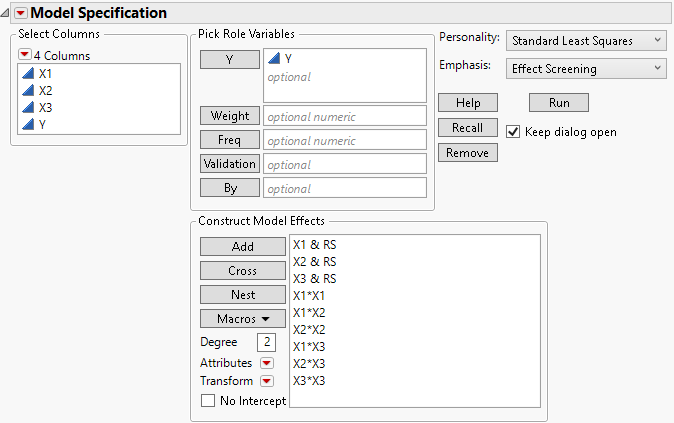Select Y in the Select Columns list
The height and width of the screenshot is (423, 674).
(x=42, y=124)
